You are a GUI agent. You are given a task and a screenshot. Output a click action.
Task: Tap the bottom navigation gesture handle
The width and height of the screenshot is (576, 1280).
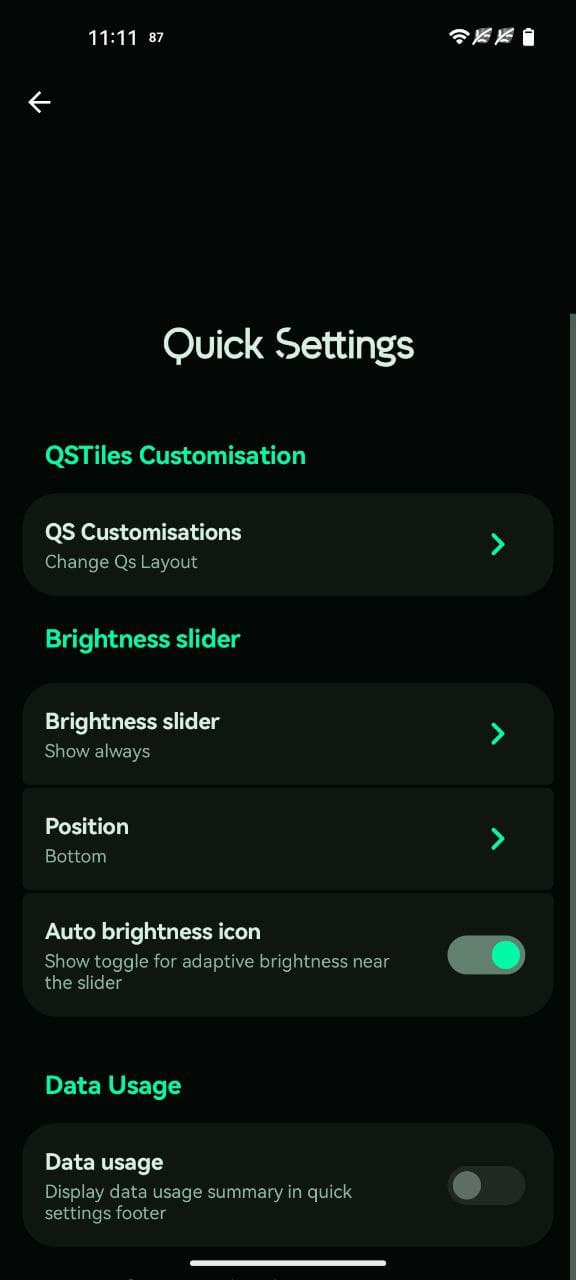[x=288, y=1263]
